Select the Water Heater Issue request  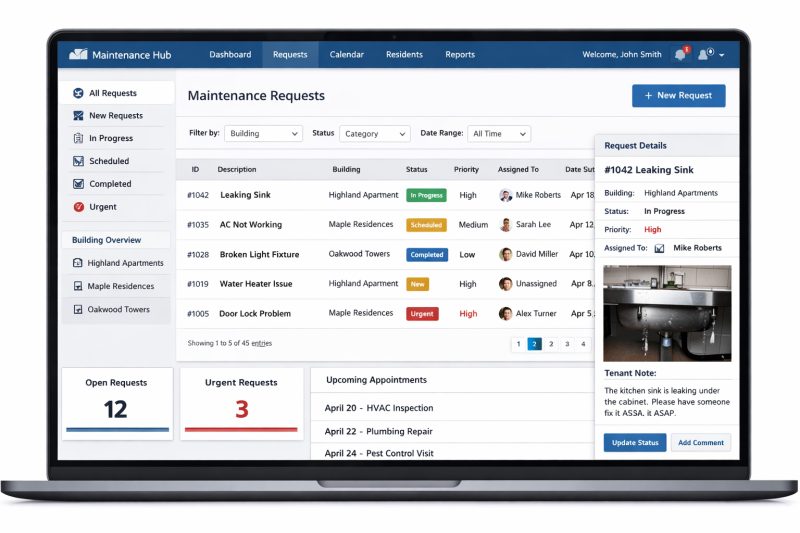[x=385, y=284]
